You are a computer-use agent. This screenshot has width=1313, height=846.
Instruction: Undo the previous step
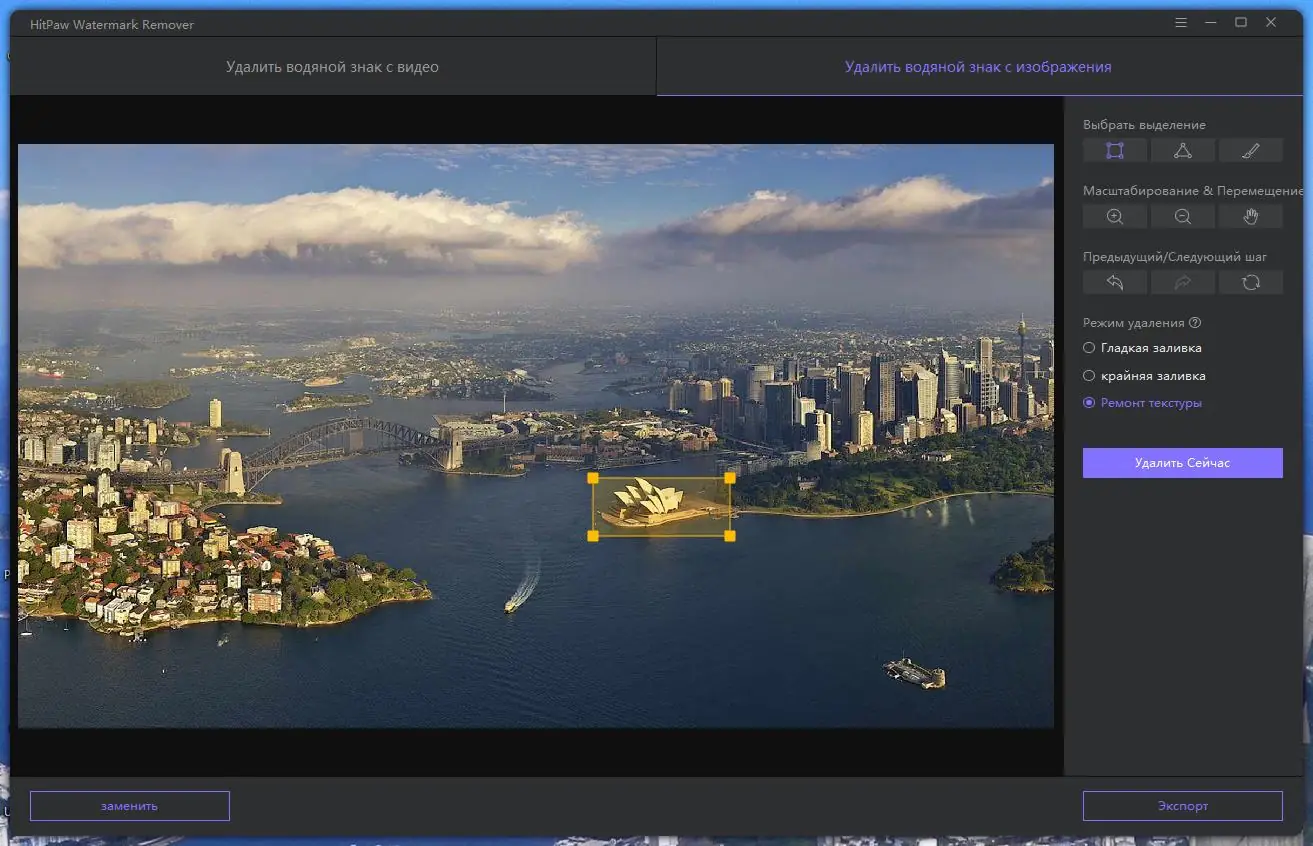(x=1115, y=283)
